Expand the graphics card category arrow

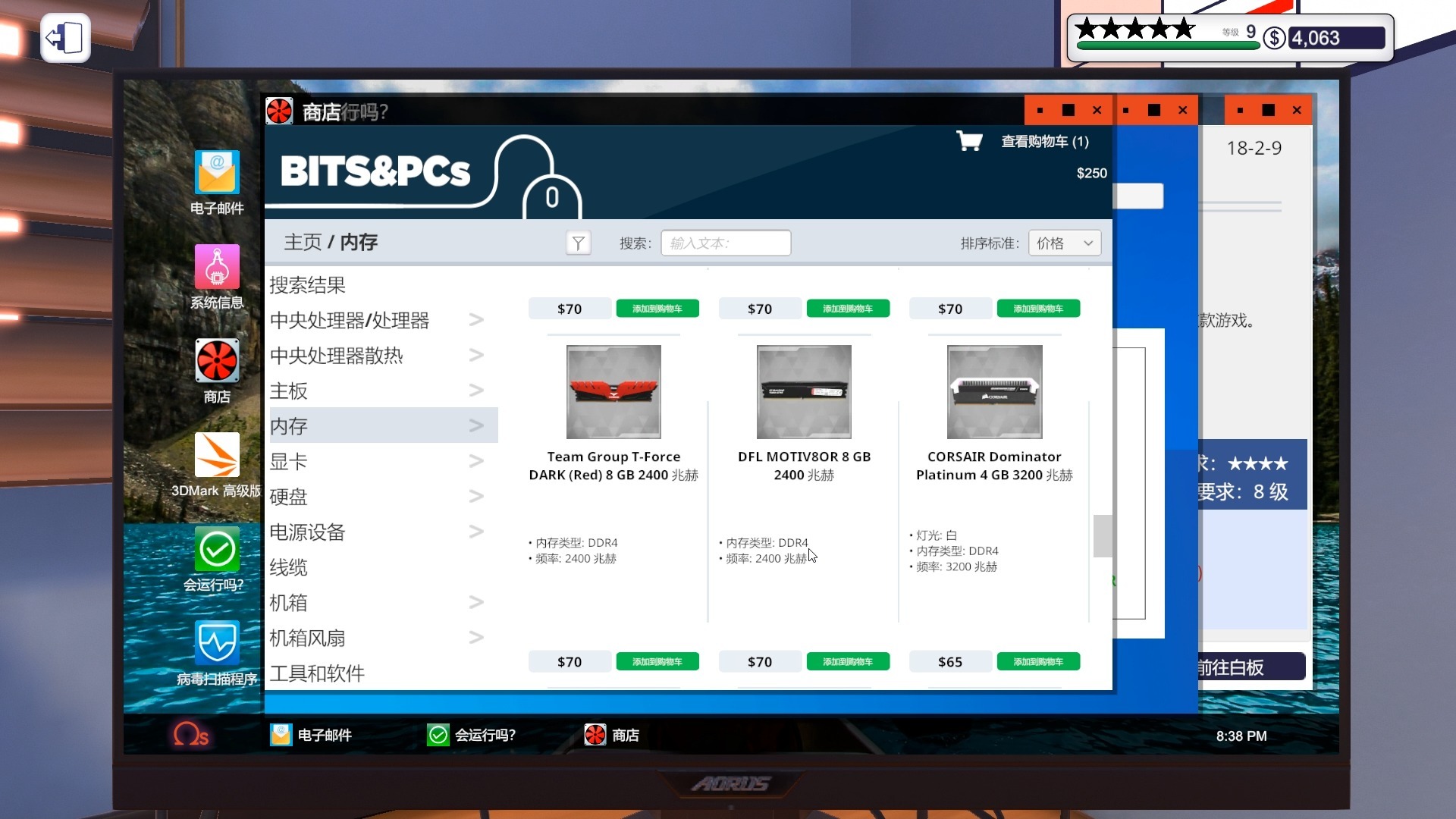click(476, 461)
